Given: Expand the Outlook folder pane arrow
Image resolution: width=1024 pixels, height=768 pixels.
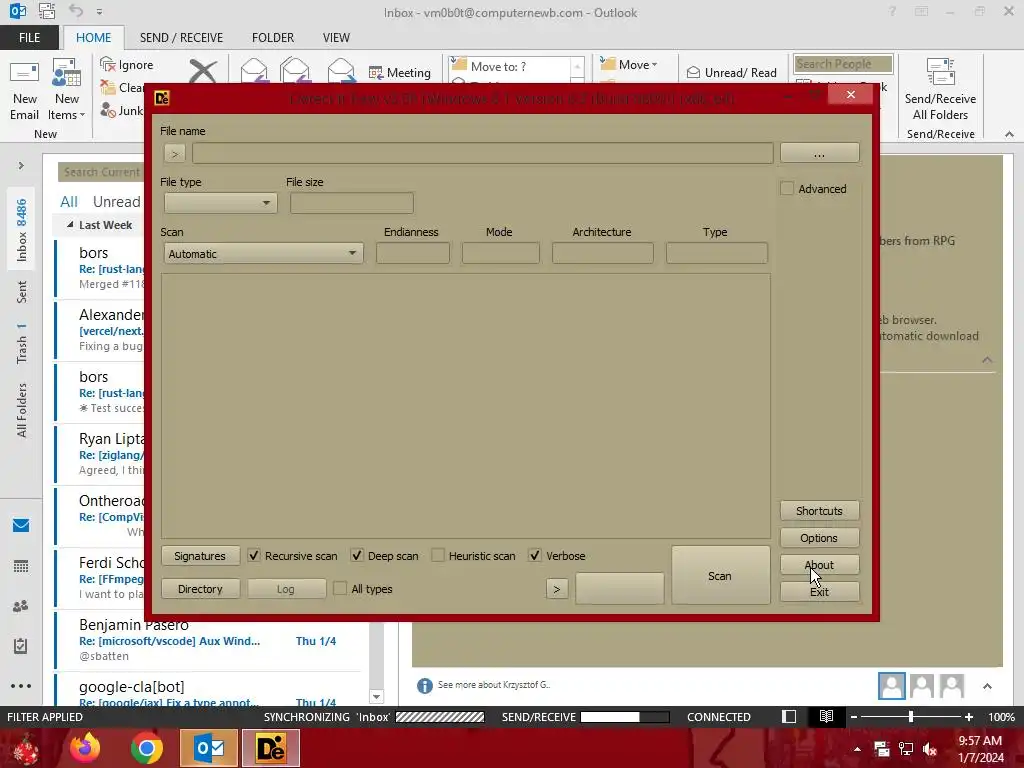Looking at the screenshot, I should [x=21, y=166].
